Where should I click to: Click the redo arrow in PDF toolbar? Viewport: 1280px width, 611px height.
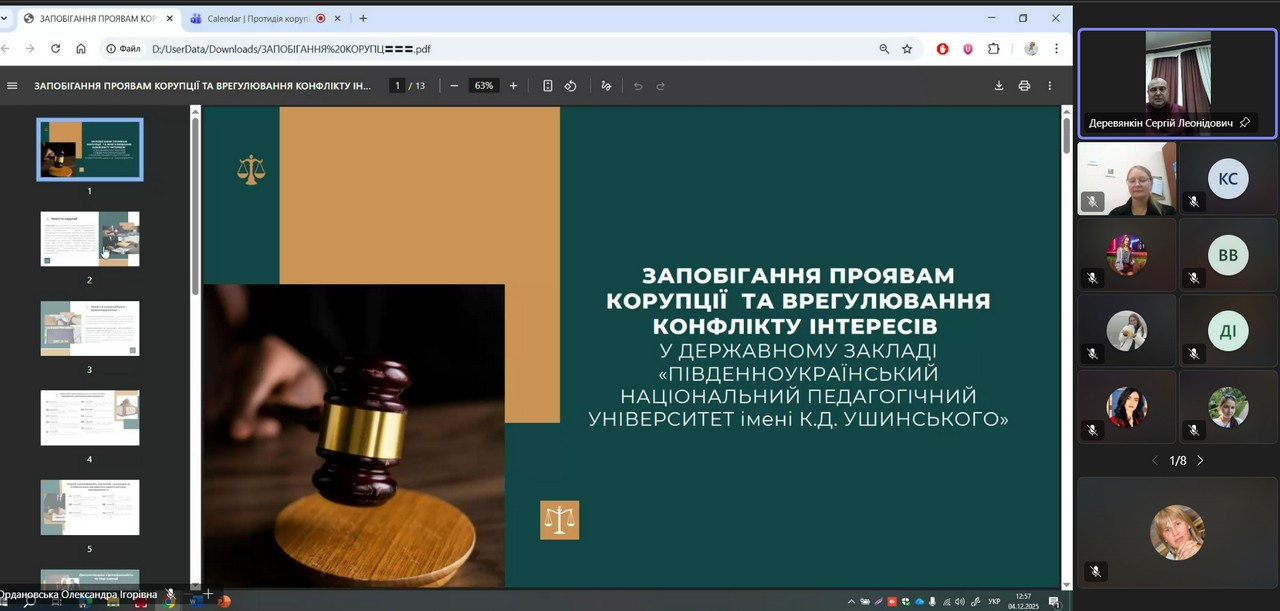[661, 86]
